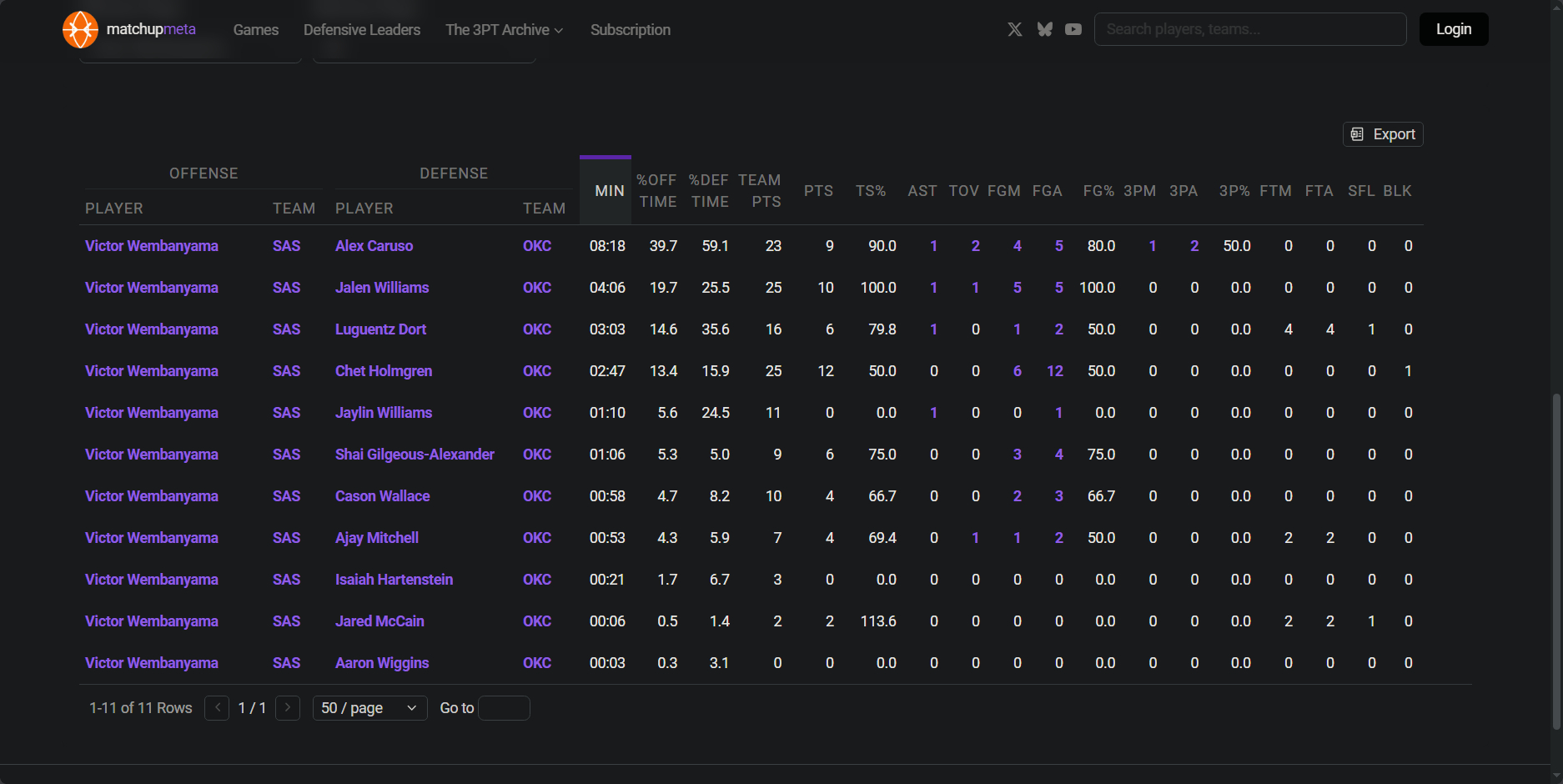The height and width of the screenshot is (784, 1563).
Task: Click the matchupmeta basketball logo
Action: click(x=80, y=29)
